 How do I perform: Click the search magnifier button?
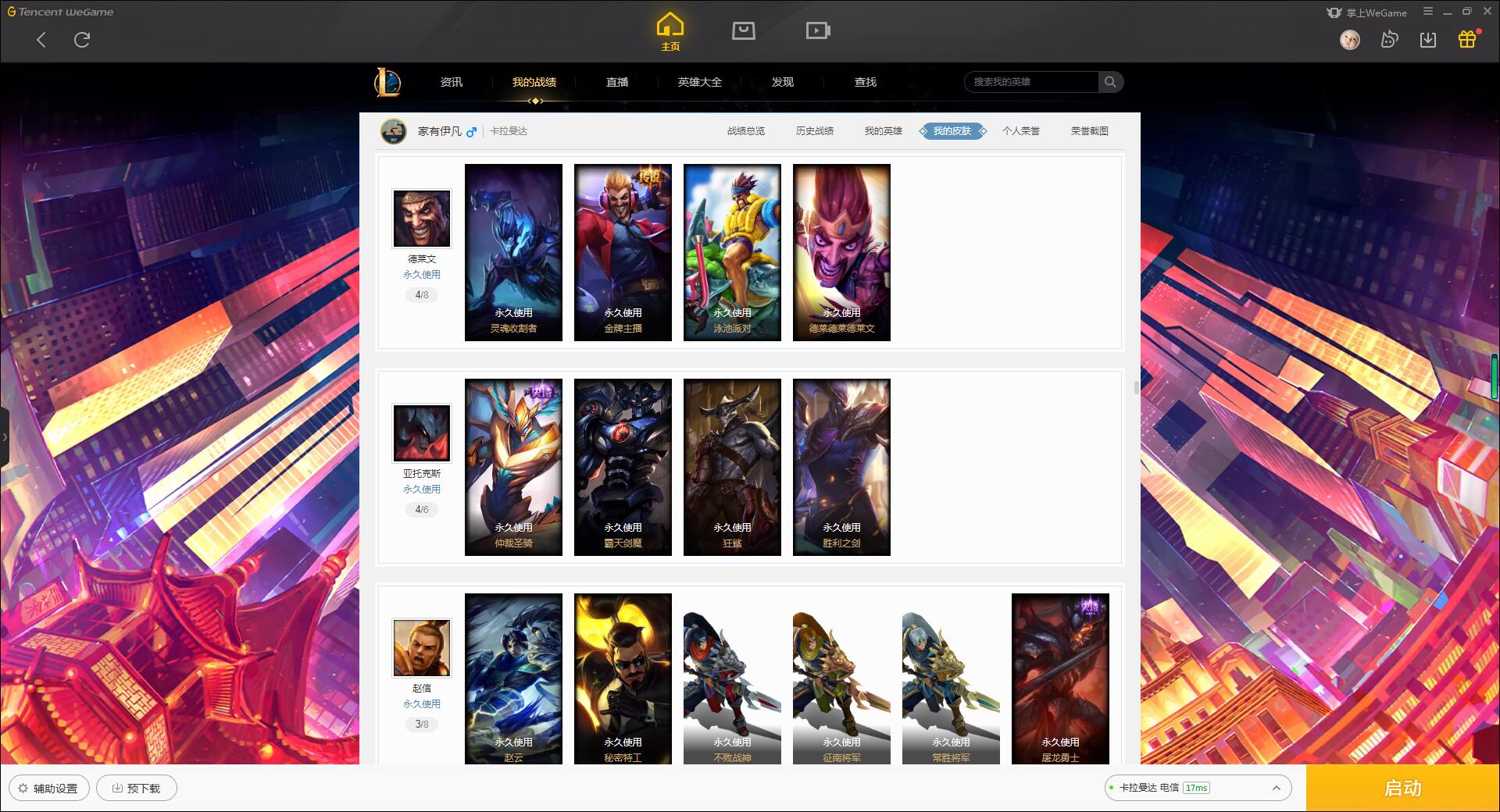1110,82
